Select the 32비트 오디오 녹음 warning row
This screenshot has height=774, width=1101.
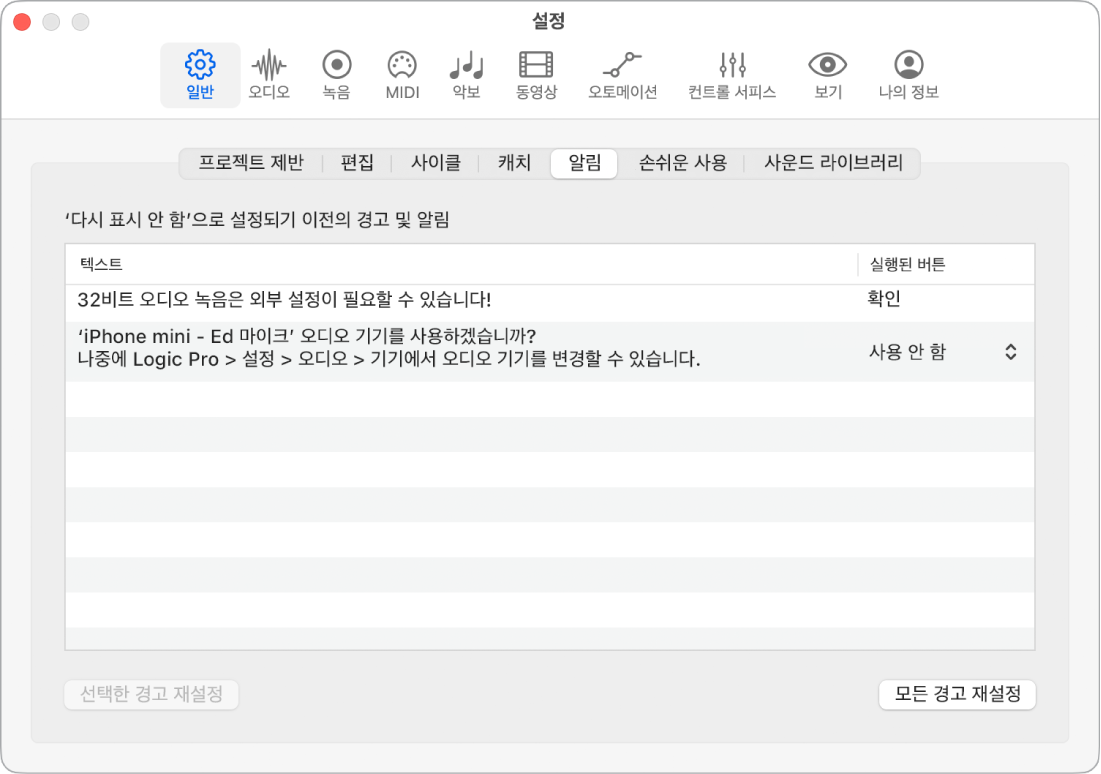pyautogui.click(x=550, y=303)
